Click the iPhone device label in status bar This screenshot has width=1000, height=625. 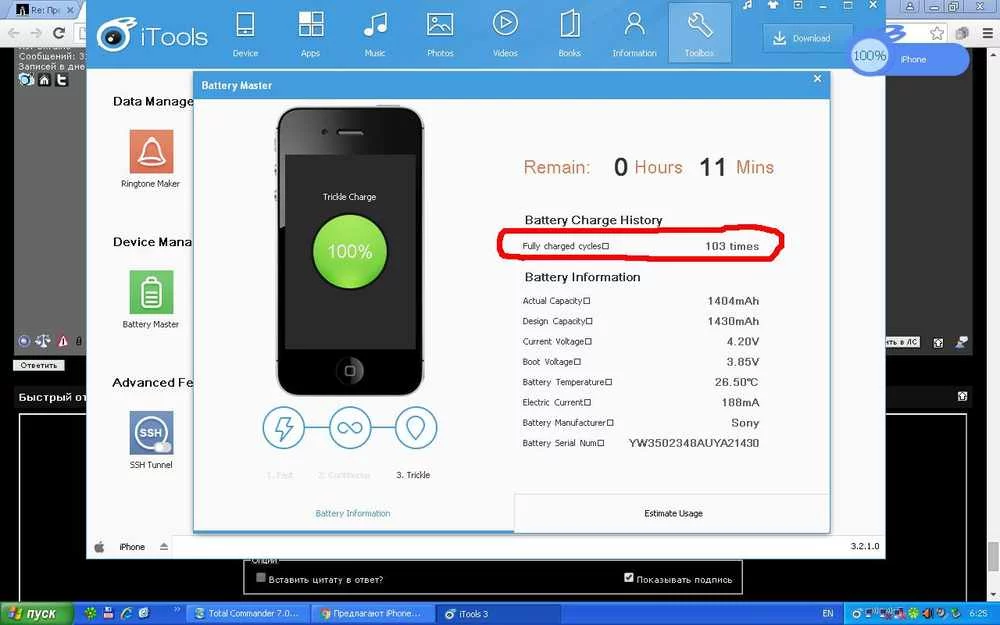pyautogui.click(x=132, y=547)
